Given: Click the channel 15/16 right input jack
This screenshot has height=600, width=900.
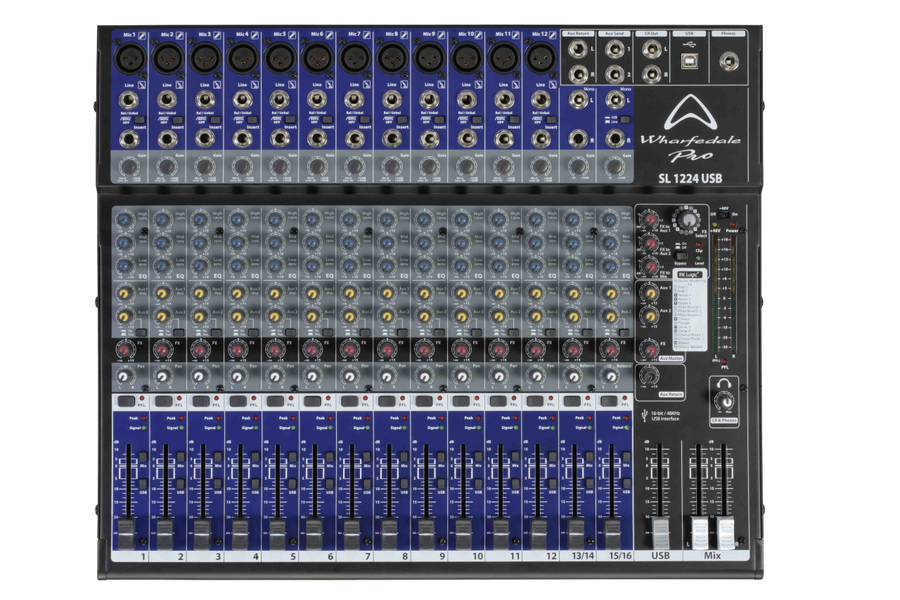Looking at the screenshot, I should pos(615,139).
